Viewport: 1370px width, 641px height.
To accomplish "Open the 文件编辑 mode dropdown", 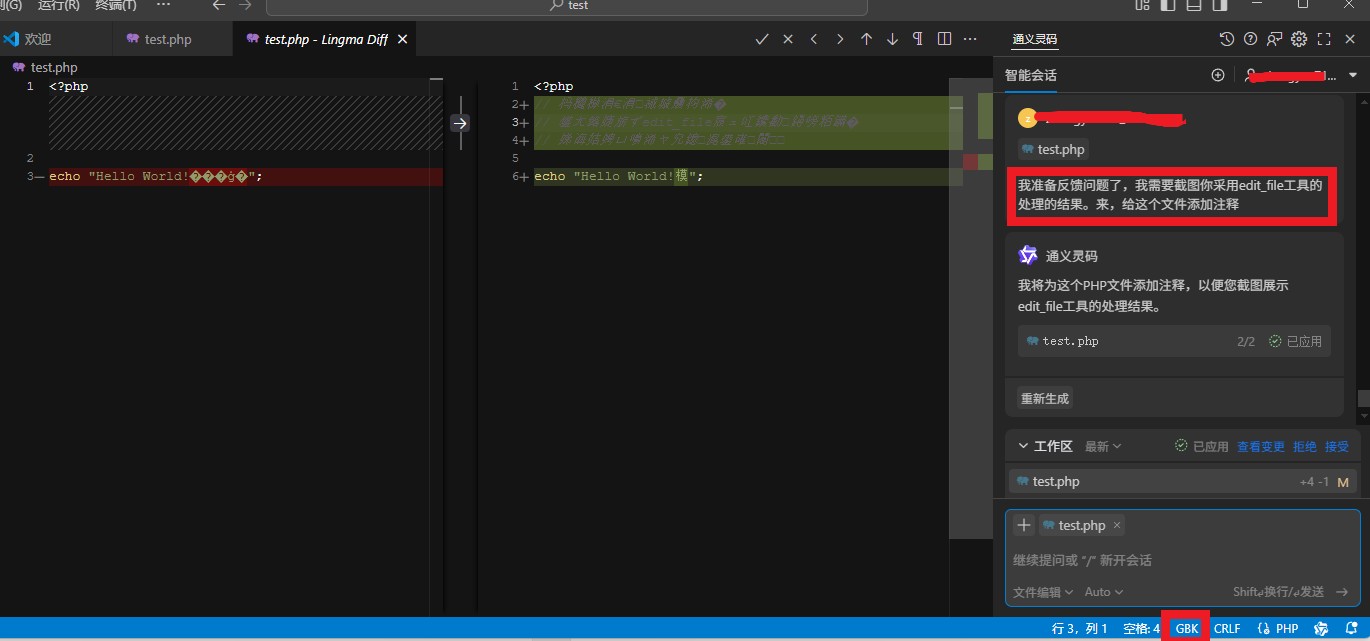I will 1043,592.
